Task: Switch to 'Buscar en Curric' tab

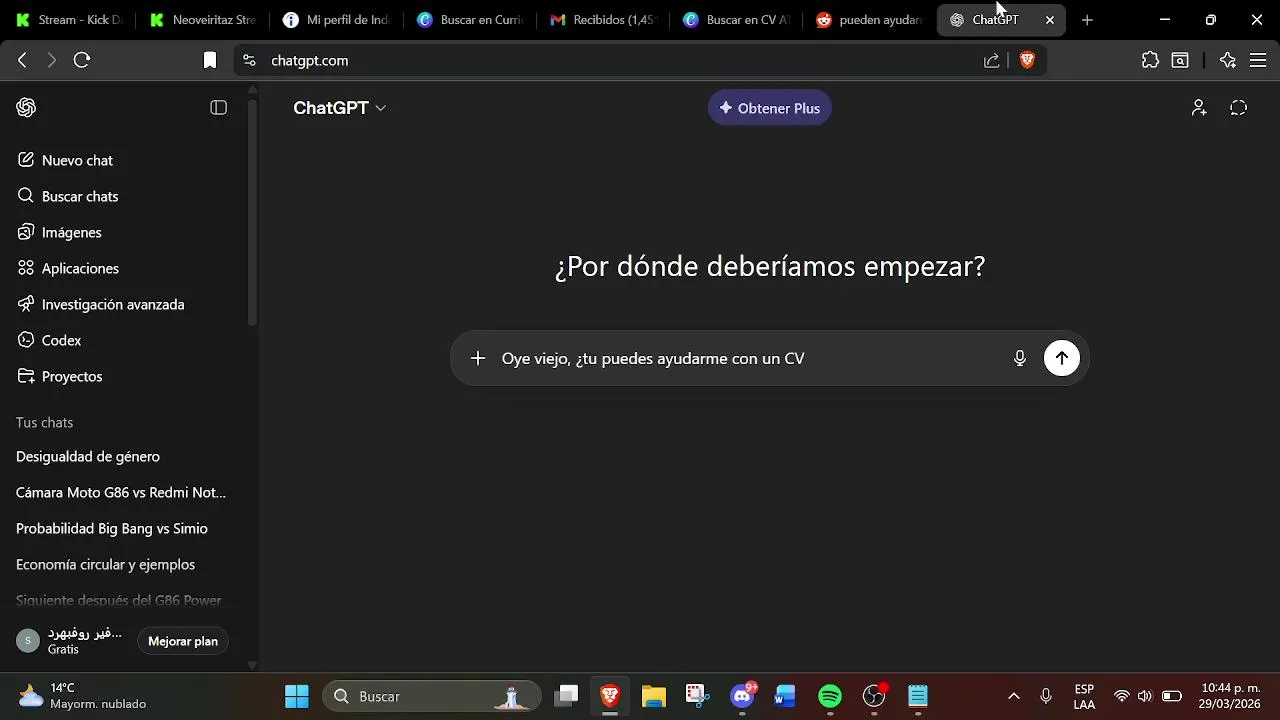Action: pos(470,20)
